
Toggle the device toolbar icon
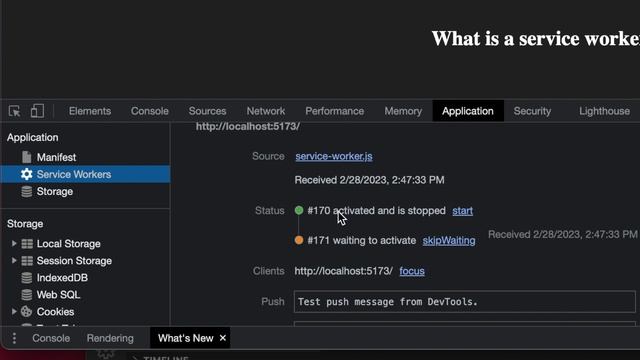click(x=37, y=111)
